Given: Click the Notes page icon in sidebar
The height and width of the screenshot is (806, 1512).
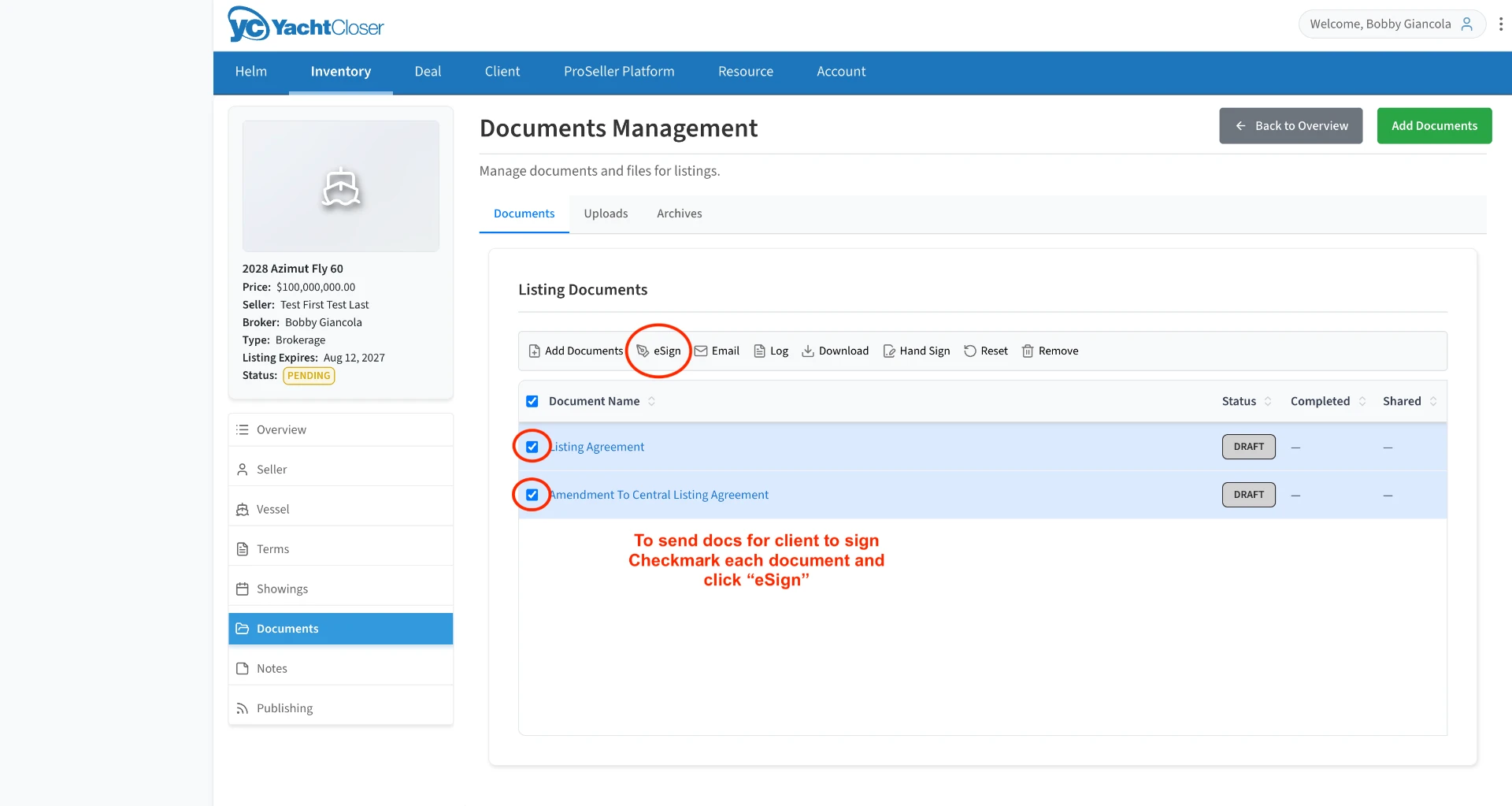Looking at the screenshot, I should pyautogui.click(x=243, y=668).
